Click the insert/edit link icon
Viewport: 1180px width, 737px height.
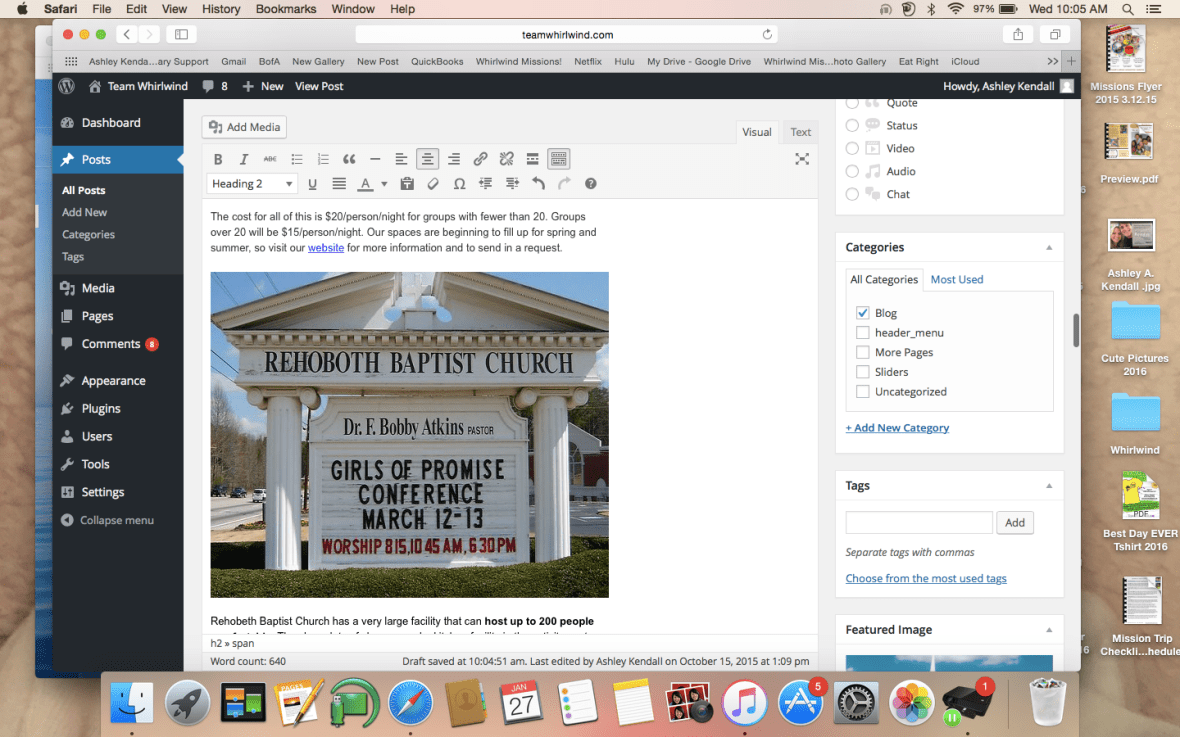click(480, 159)
